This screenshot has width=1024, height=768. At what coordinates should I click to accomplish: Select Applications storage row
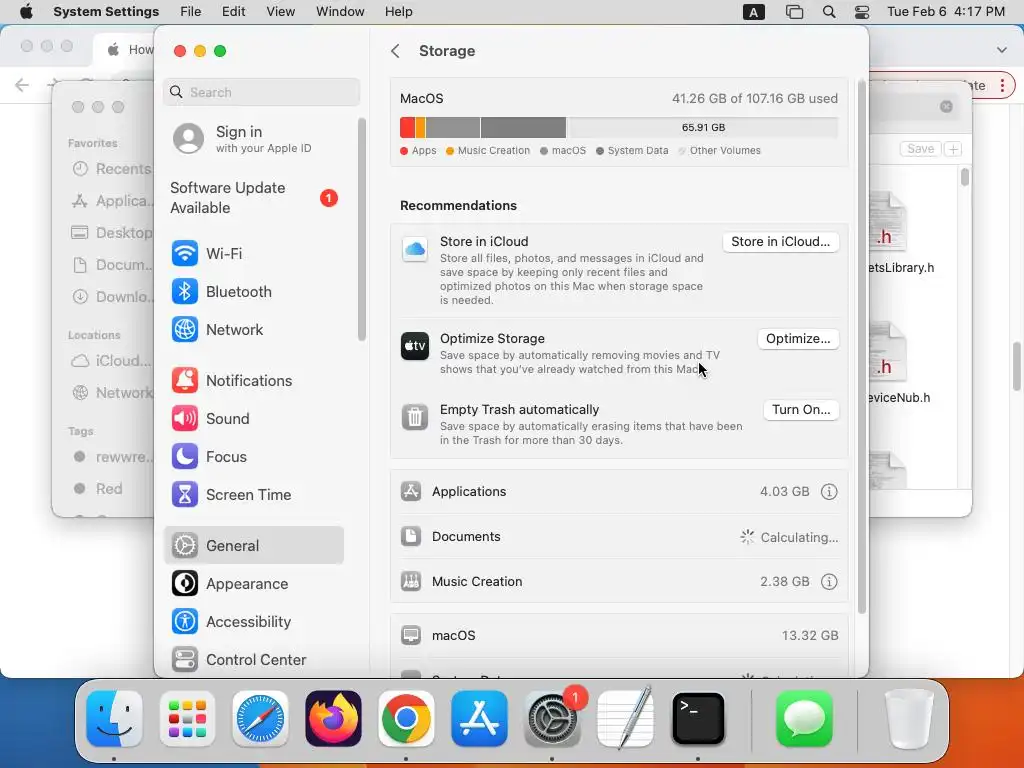point(619,492)
